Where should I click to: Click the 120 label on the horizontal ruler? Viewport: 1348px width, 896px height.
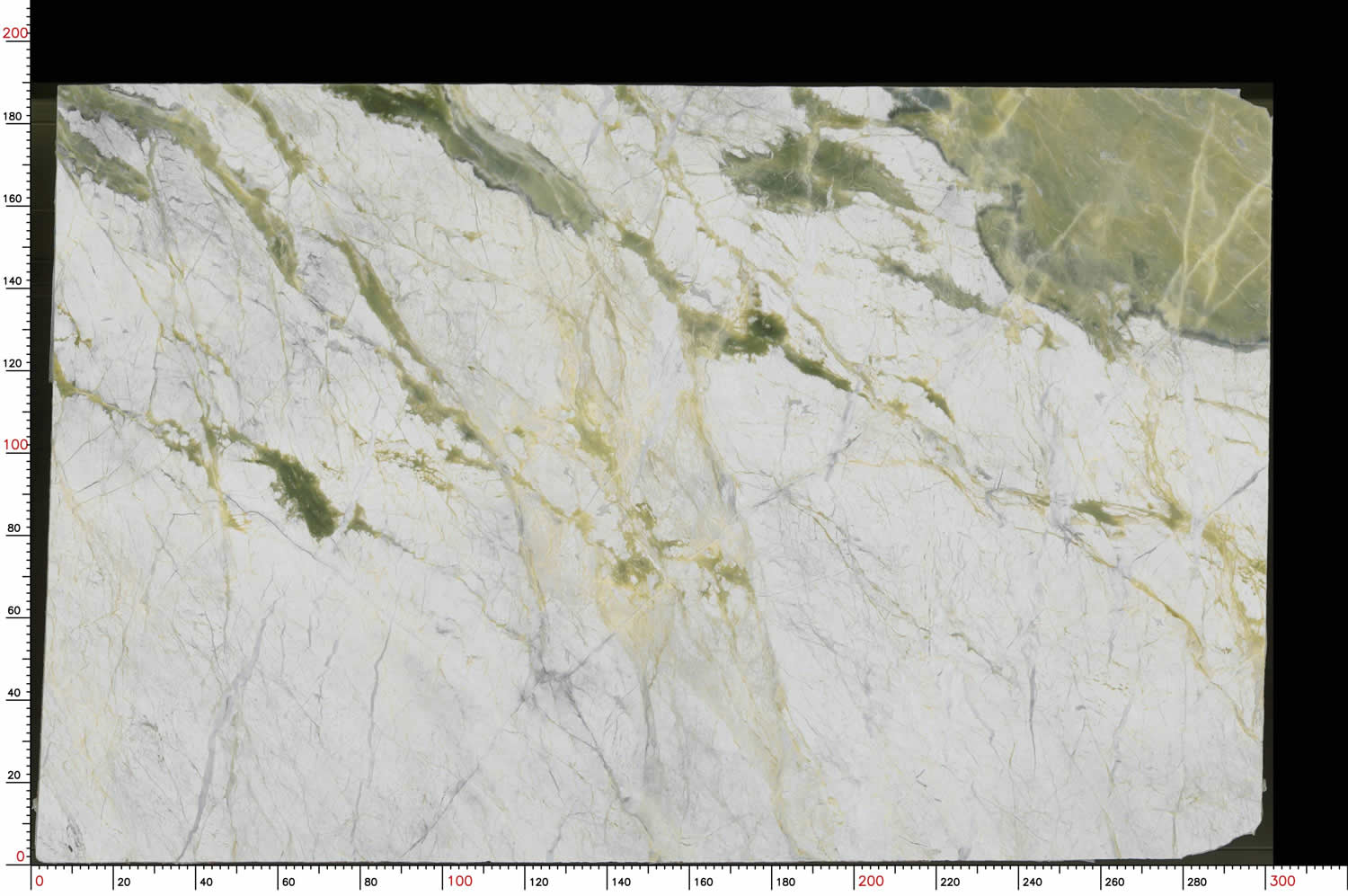tap(539, 882)
